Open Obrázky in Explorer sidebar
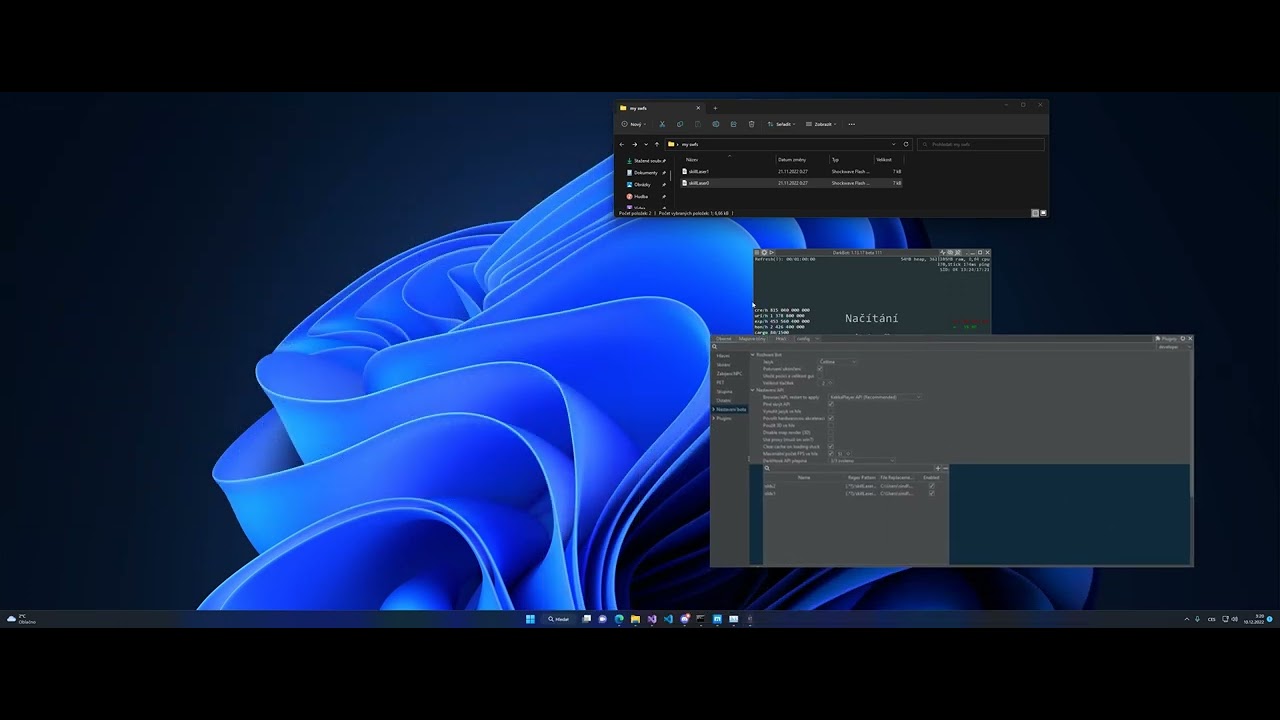The image size is (1280, 720). click(x=642, y=185)
